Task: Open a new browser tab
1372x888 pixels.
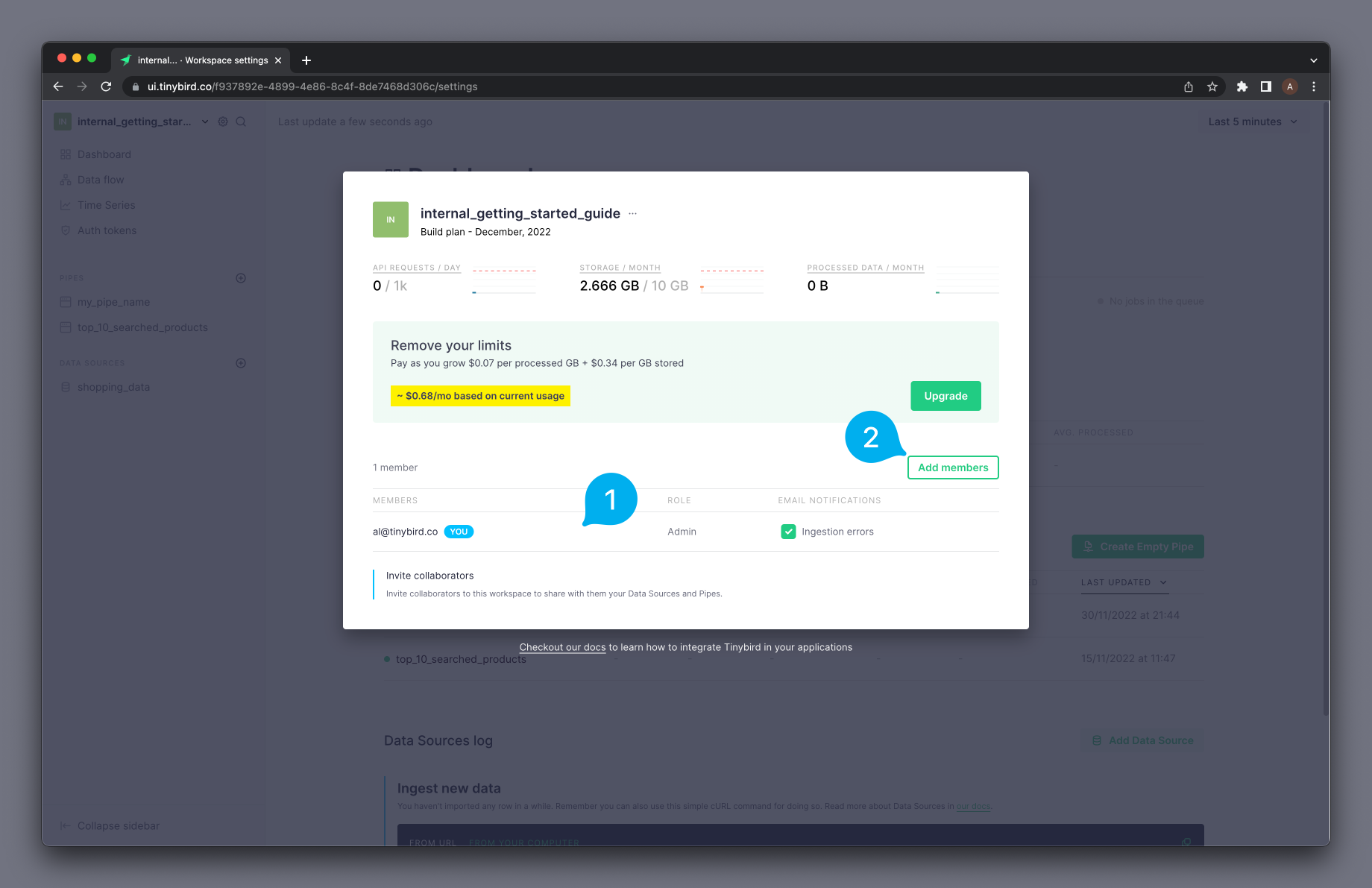Action: pyautogui.click(x=306, y=60)
